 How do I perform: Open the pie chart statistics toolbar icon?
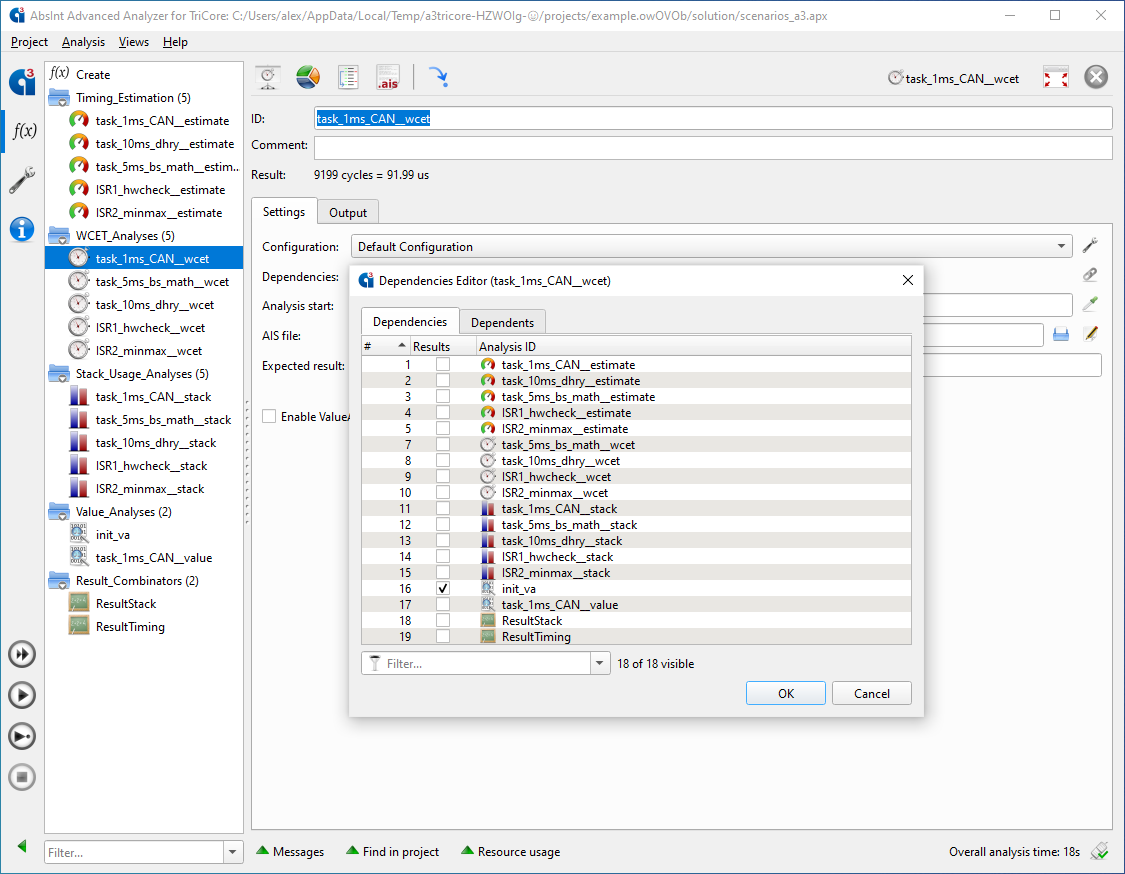[308, 77]
